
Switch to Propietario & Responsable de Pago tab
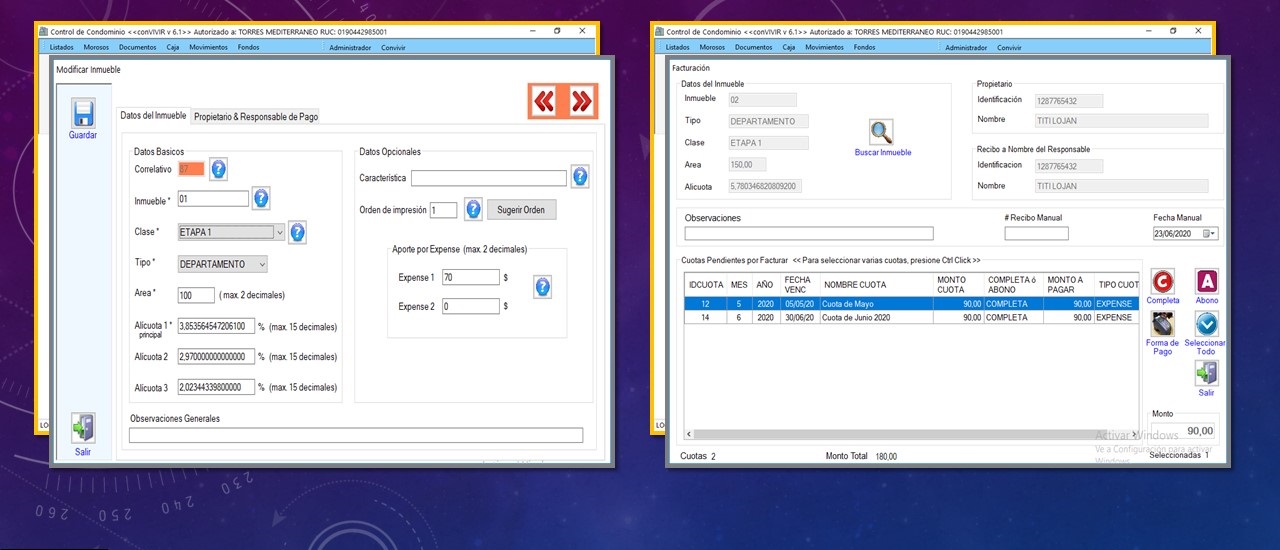click(256, 117)
